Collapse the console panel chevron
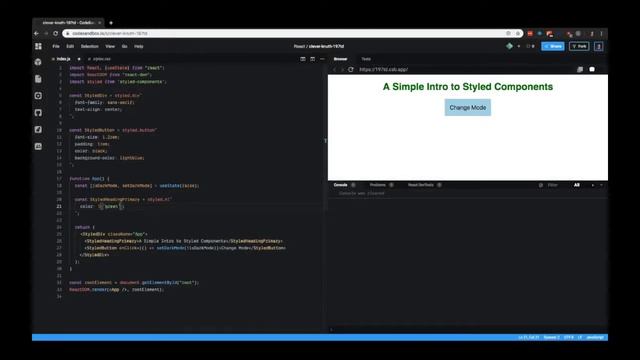This screenshot has height=360, width=640. click(601, 185)
